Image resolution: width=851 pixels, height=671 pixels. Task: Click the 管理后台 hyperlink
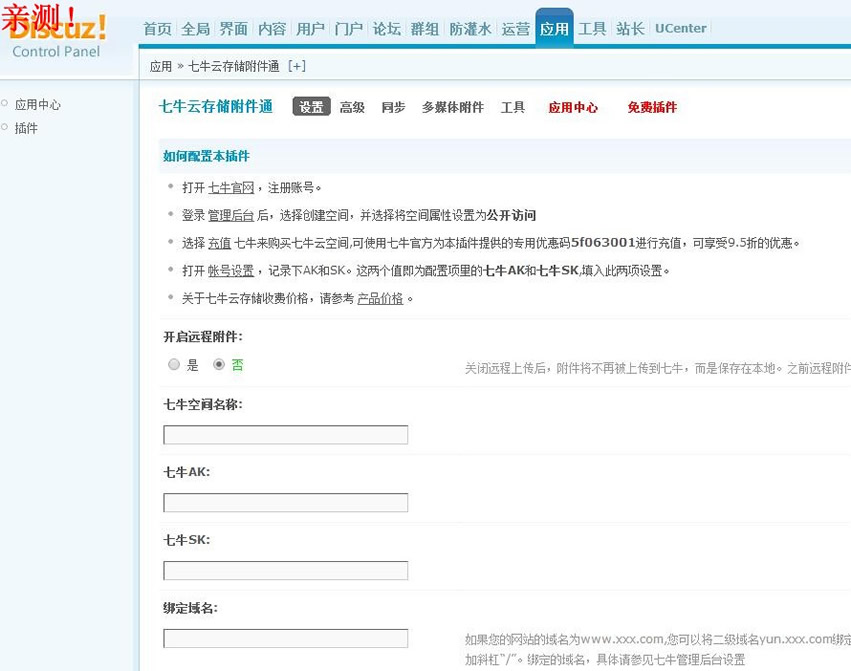tap(231, 215)
